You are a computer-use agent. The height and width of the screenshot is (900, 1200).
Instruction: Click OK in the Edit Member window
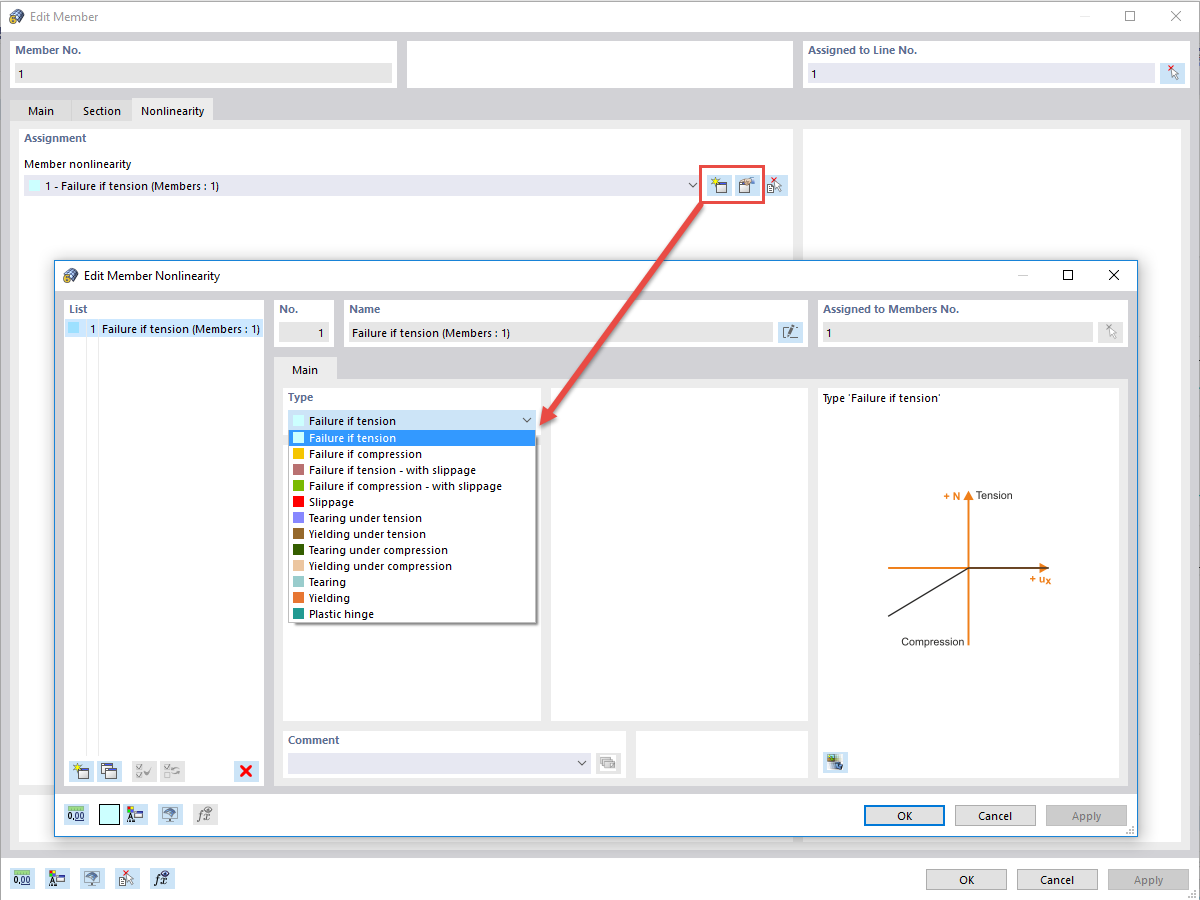point(966,880)
